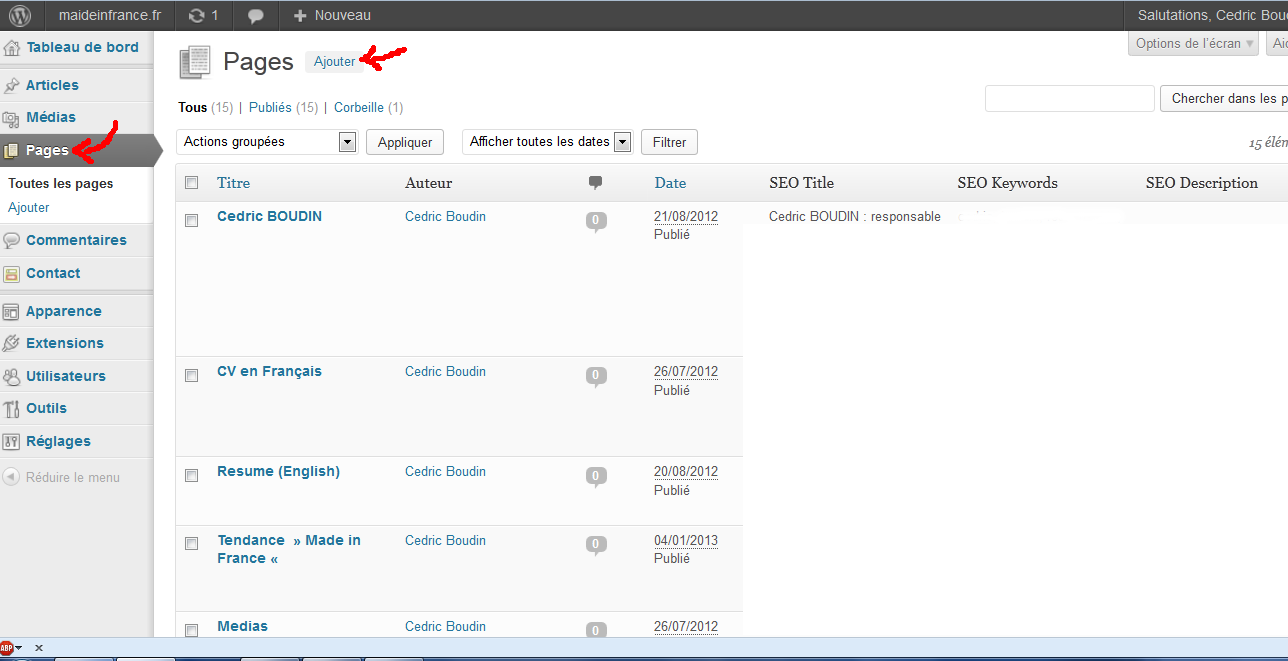The image size is (1288, 661).
Task: Click the comment count bubble for Medias row
Action: [x=596, y=631]
